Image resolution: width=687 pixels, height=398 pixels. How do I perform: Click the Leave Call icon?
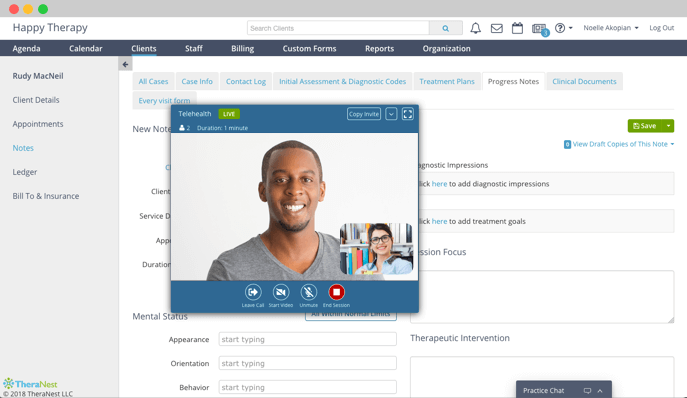[x=253, y=292]
